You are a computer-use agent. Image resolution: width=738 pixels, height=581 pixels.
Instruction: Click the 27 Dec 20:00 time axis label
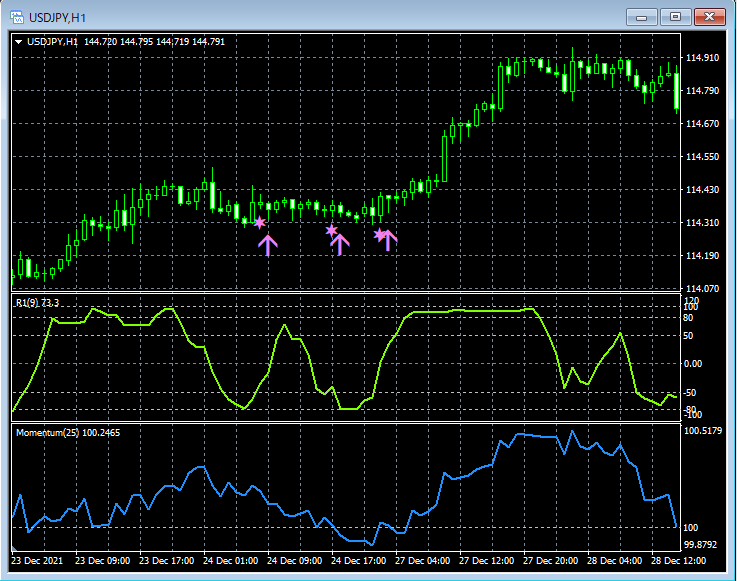[x=551, y=561]
